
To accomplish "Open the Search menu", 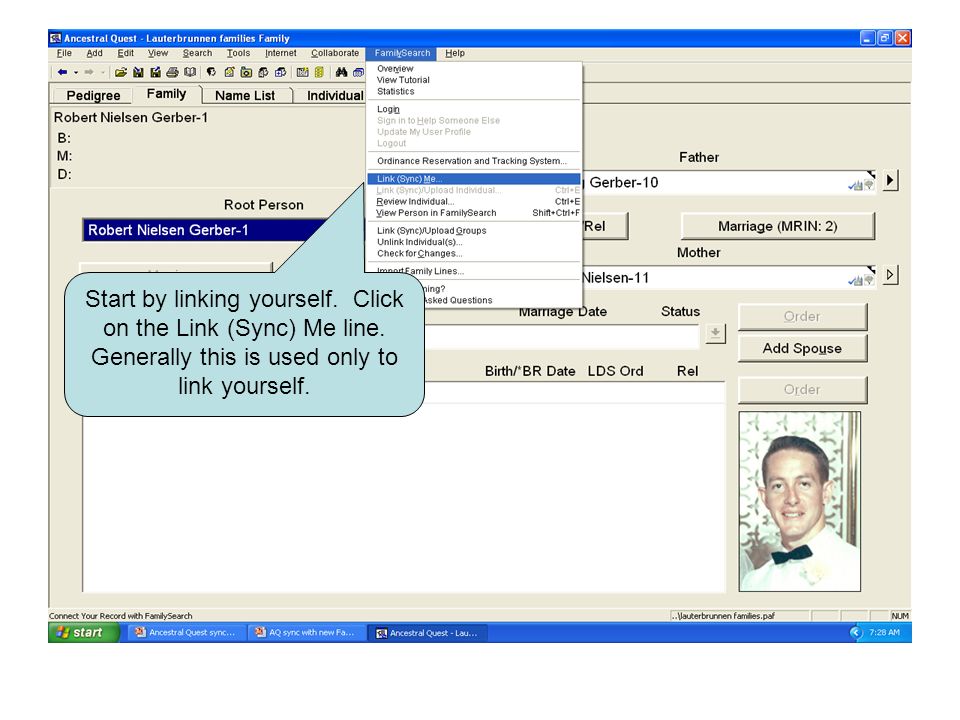I will pos(197,53).
